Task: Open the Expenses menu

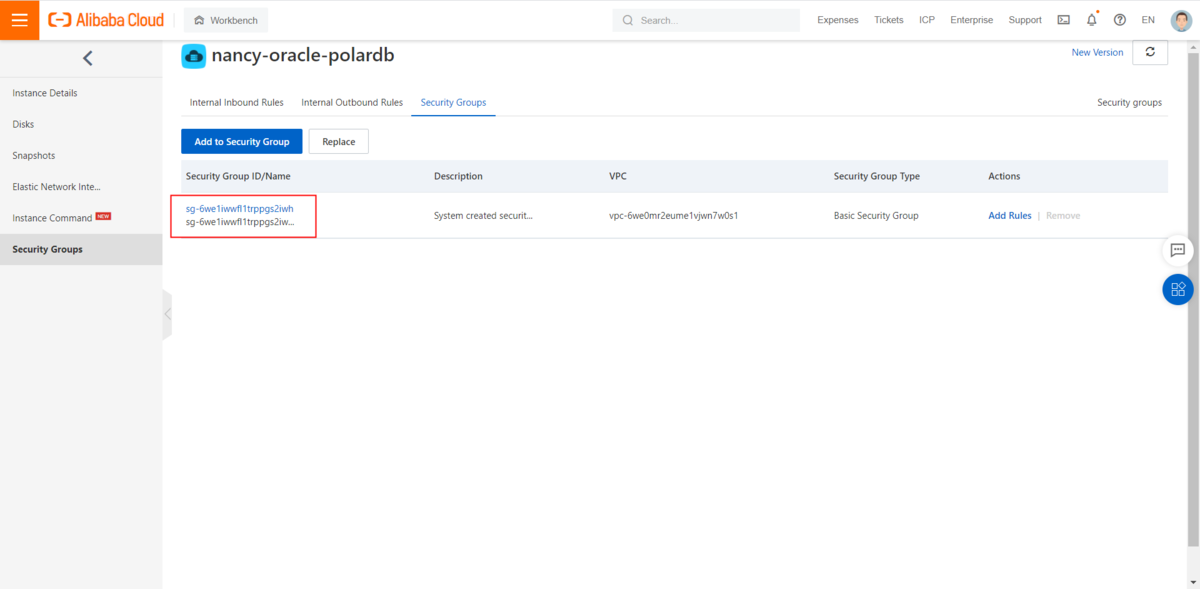Action: pyautogui.click(x=838, y=20)
